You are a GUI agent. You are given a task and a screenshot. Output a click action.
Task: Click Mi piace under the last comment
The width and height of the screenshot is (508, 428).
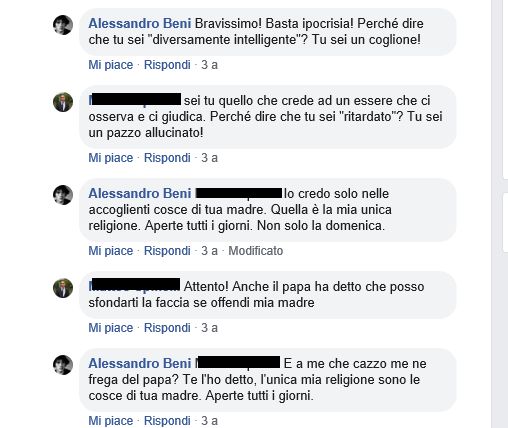tap(111, 421)
